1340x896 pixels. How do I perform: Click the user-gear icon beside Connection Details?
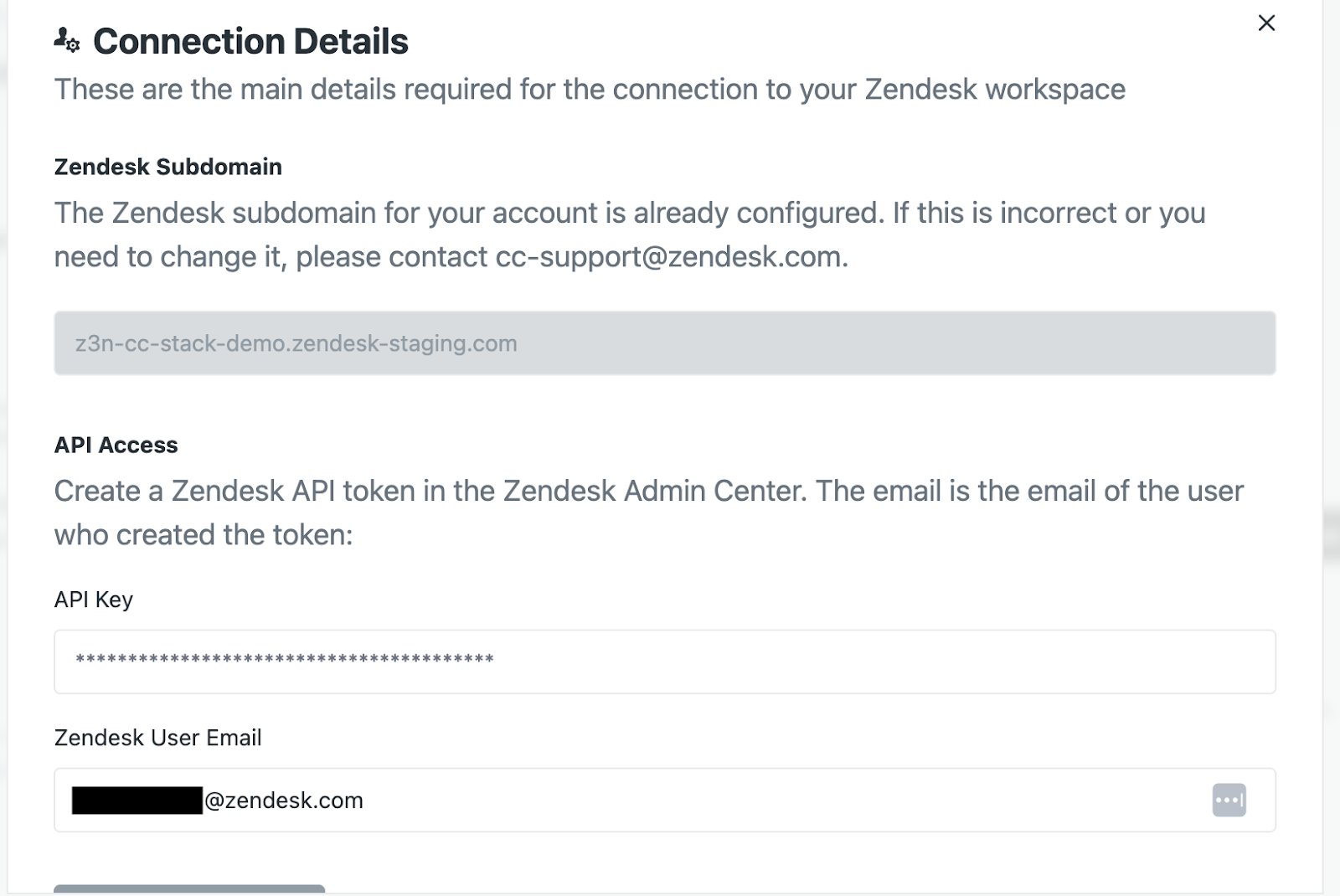[x=66, y=40]
